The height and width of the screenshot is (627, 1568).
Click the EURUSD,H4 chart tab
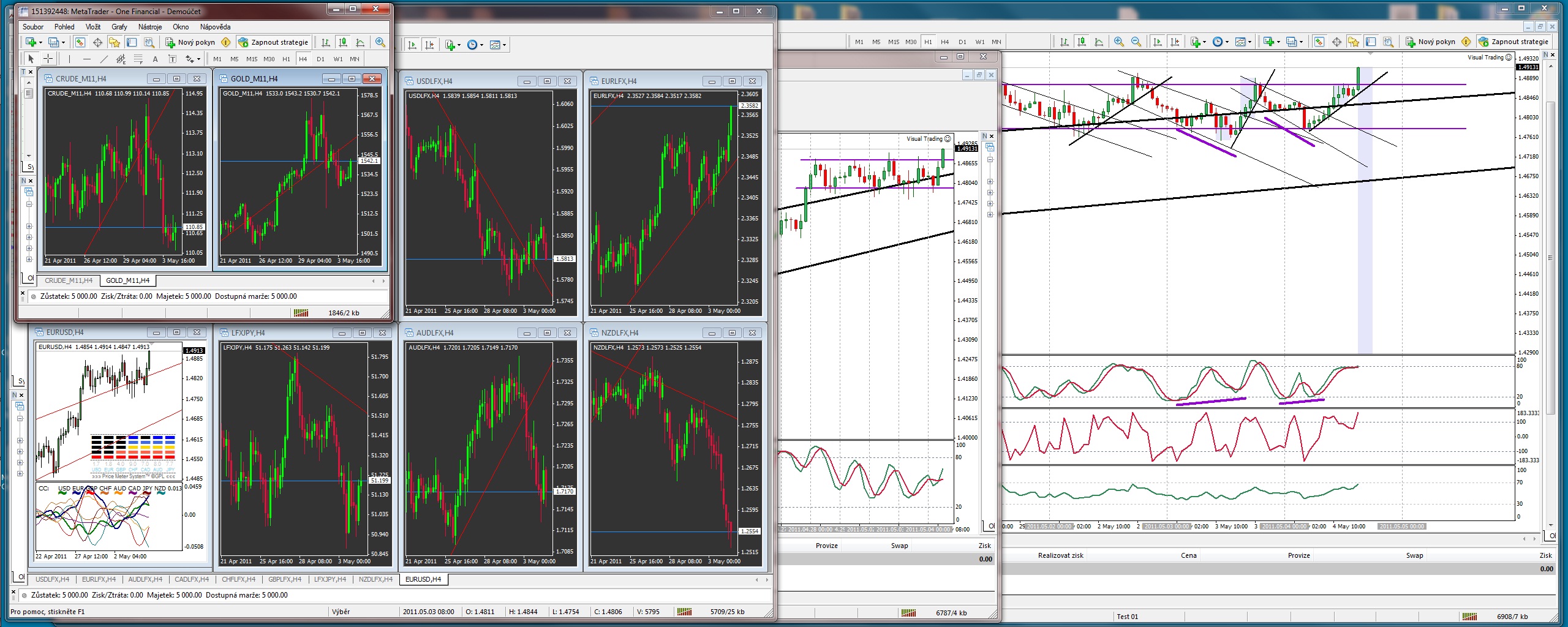(423, 579)
